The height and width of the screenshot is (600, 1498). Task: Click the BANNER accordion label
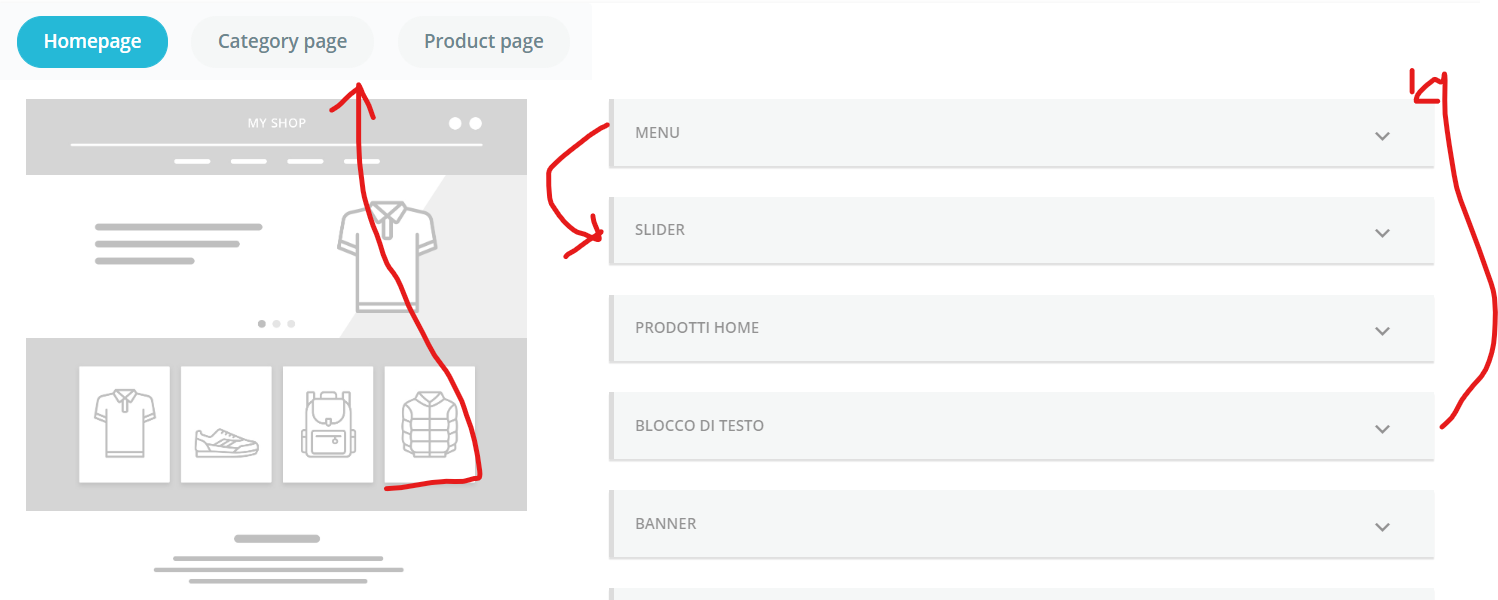point(665,524)
